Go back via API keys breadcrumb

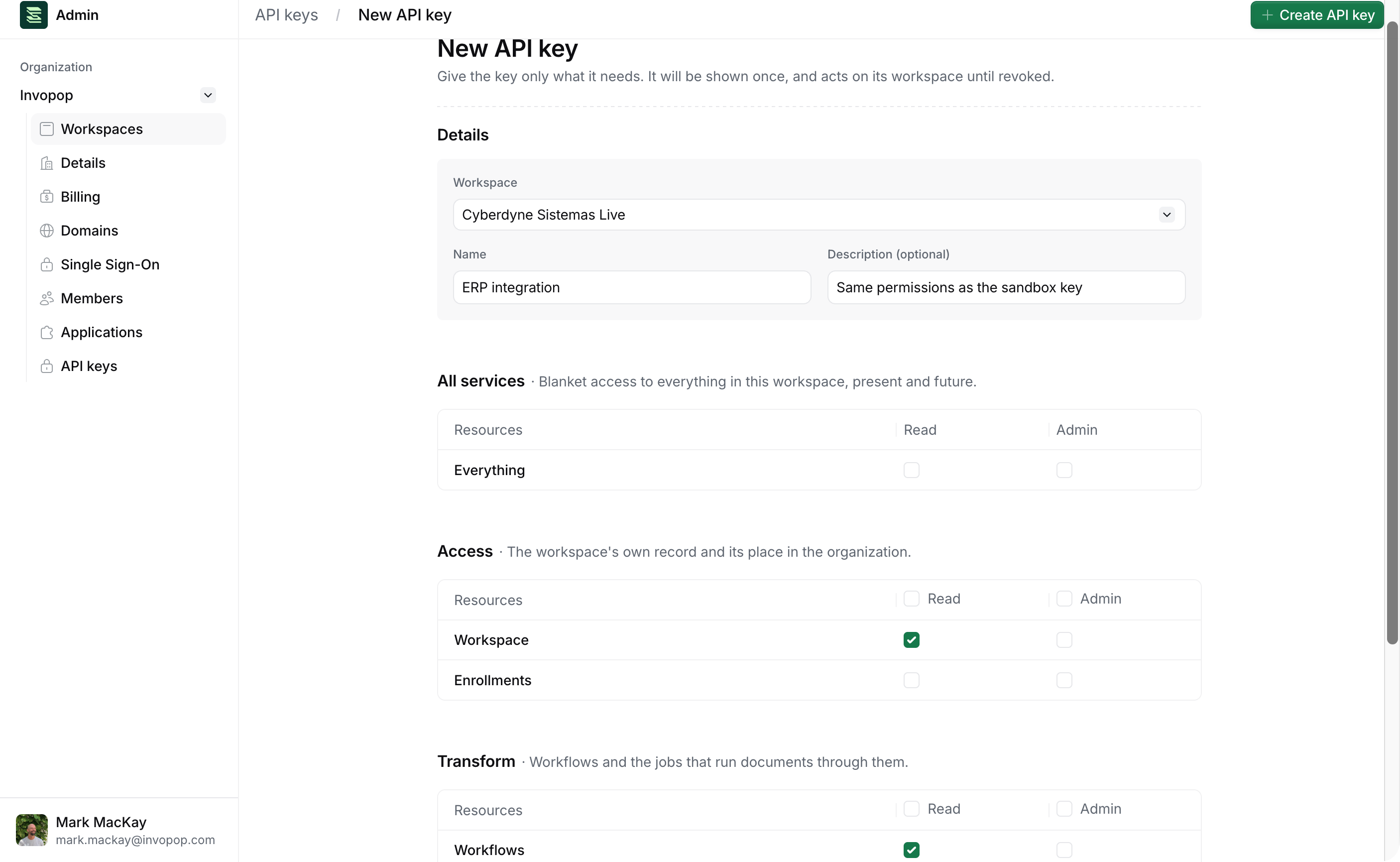(x=286, y=15)
